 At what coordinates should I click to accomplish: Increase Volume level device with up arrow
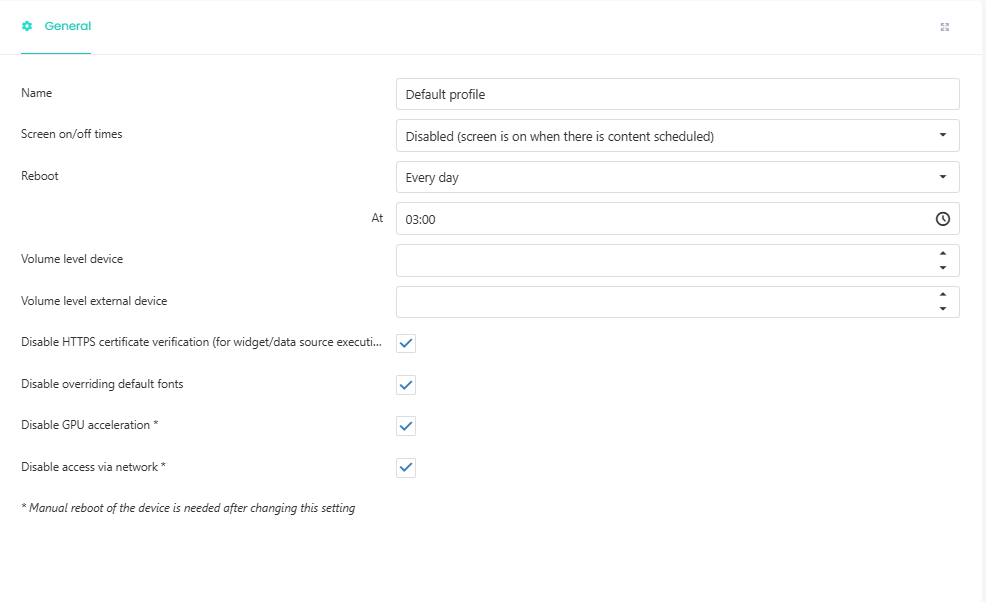(x=943, y=254)
